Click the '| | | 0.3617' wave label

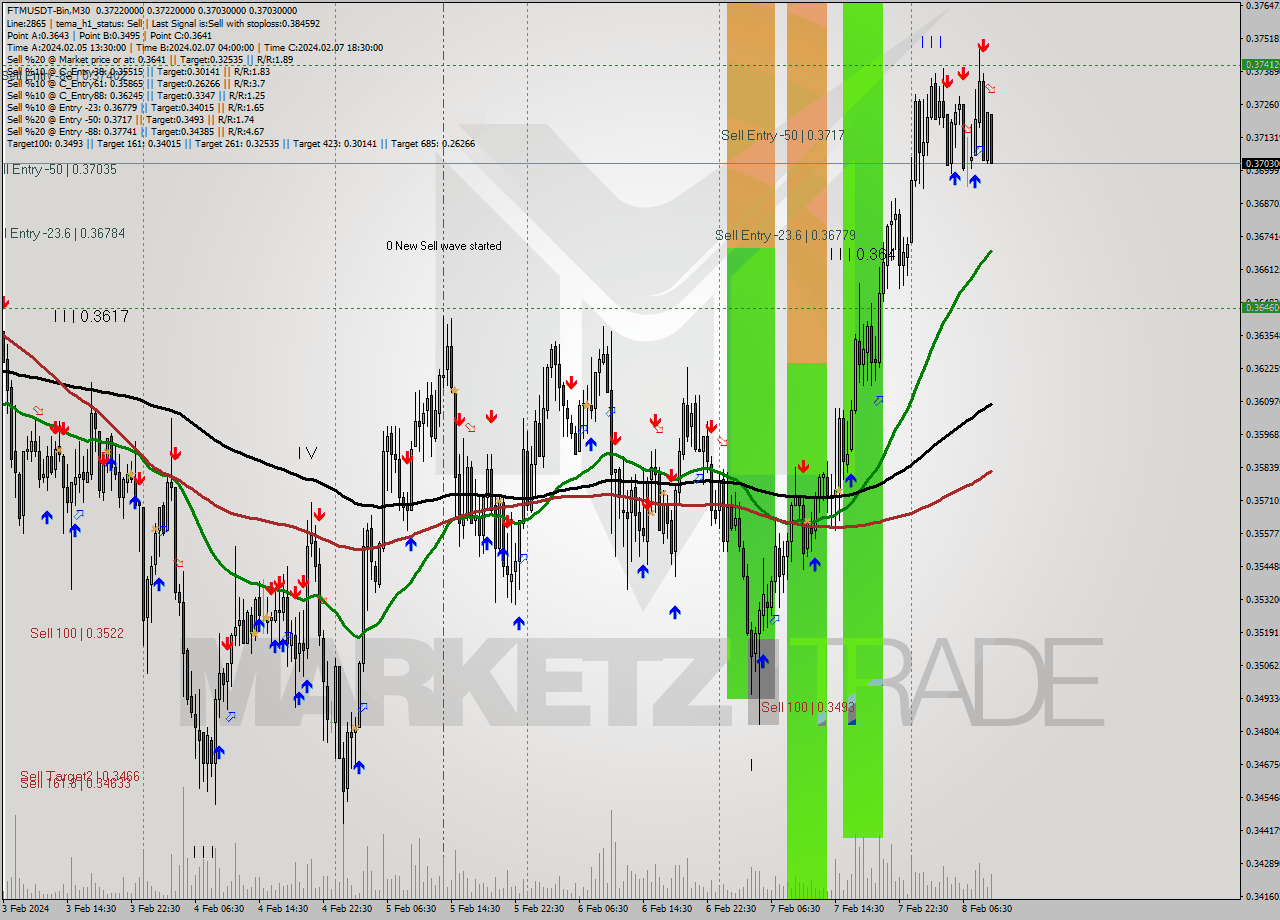pyautogui.click(x=91, y=316)
